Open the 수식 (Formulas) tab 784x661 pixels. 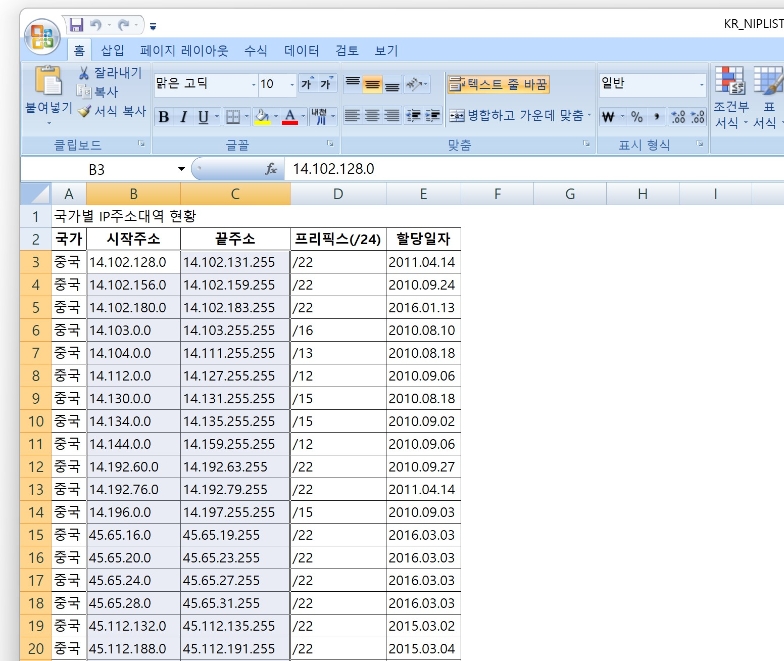[x=255, y=50]
